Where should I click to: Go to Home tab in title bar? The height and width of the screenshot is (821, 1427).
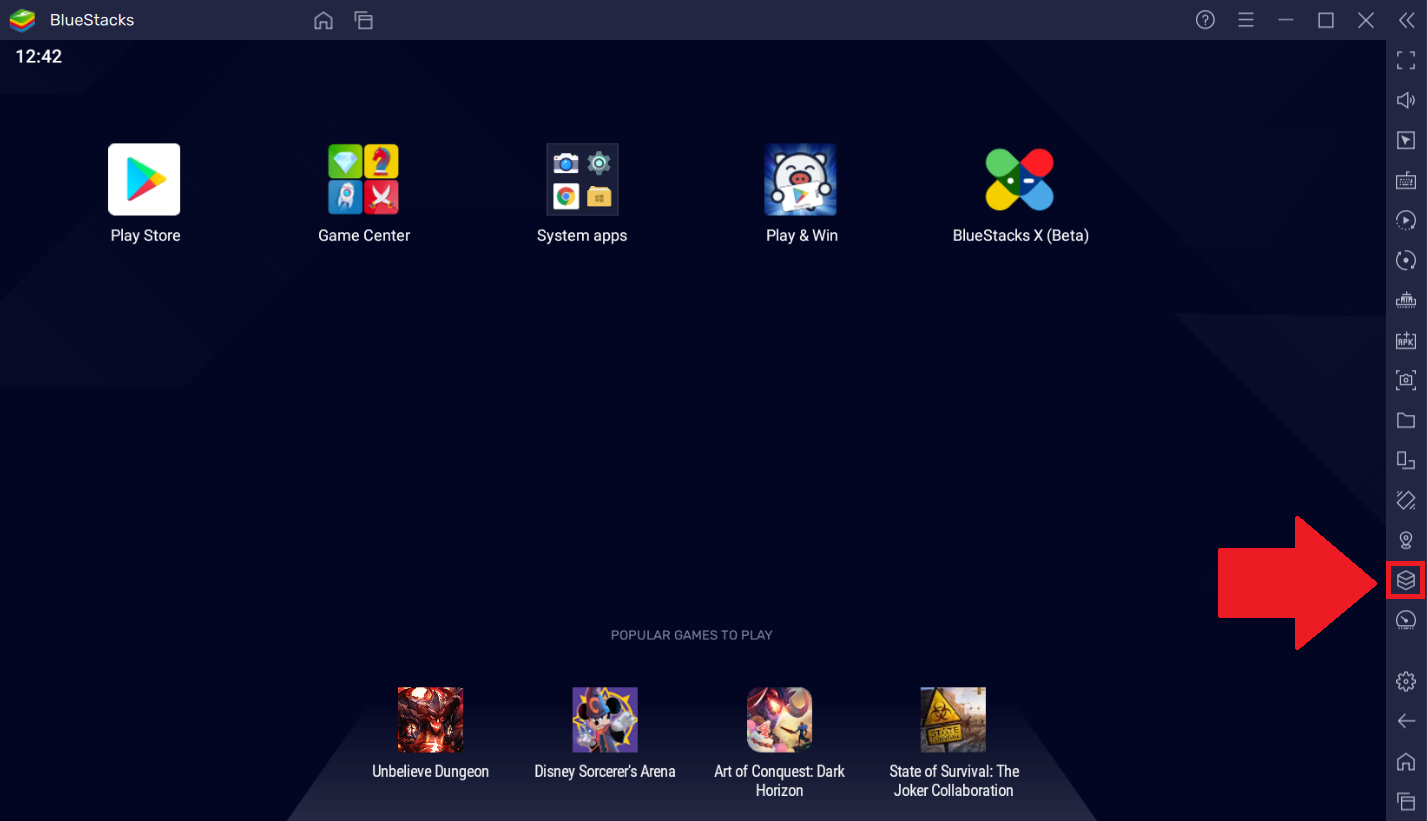[x=323, y=20]
